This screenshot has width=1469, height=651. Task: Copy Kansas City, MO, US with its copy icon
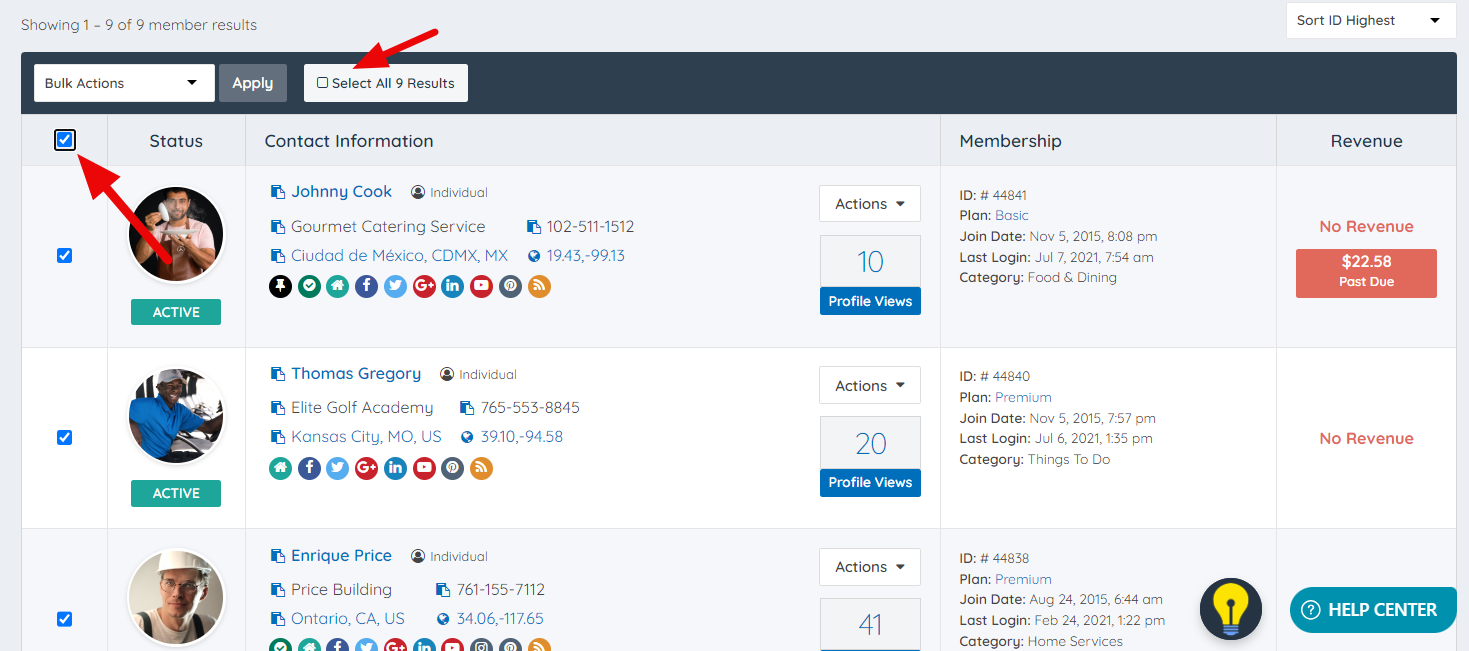[278, 437]
